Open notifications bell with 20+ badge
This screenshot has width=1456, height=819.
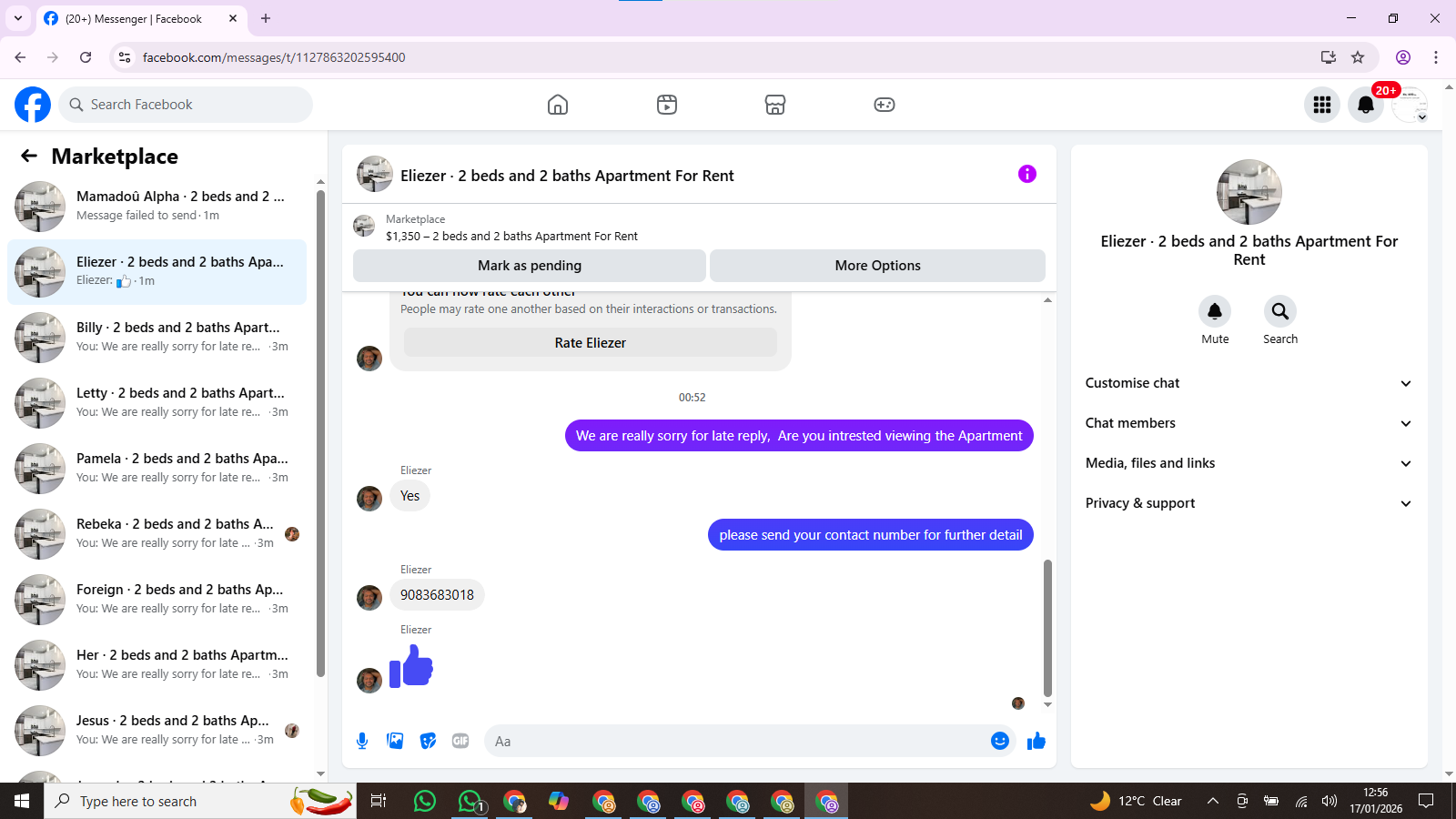point(1366,105)
